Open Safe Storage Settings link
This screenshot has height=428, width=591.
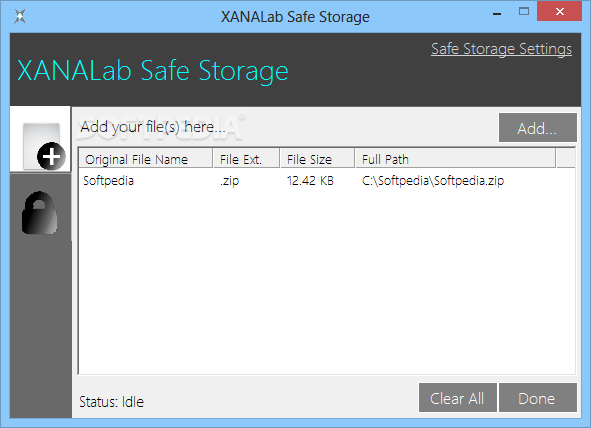[x=501, y=49]
